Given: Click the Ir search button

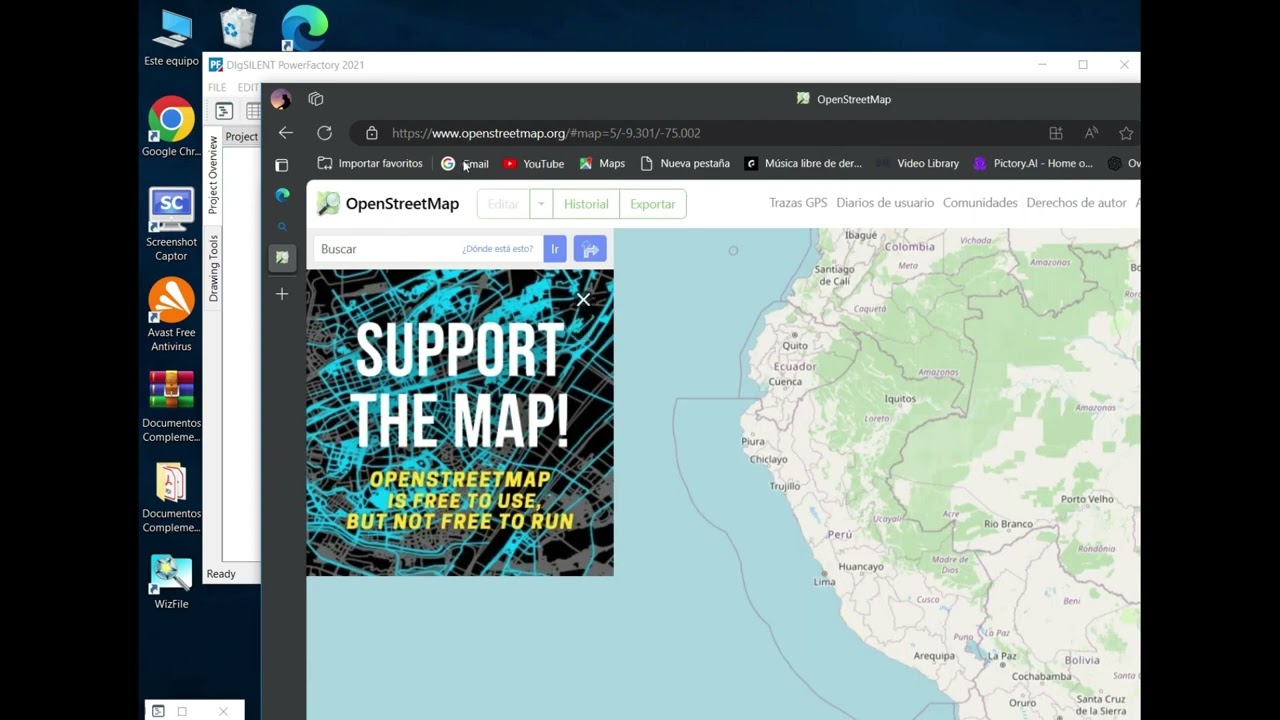Looking at the screenshot, I should click(x=555, y=249).
